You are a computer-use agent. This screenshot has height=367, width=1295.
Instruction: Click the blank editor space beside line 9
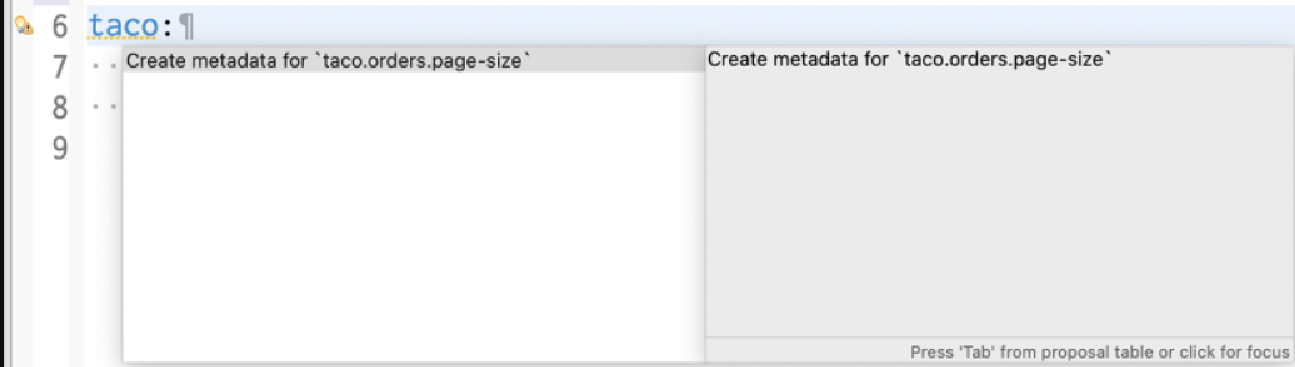pyautogui.click(x=104, y=148)
